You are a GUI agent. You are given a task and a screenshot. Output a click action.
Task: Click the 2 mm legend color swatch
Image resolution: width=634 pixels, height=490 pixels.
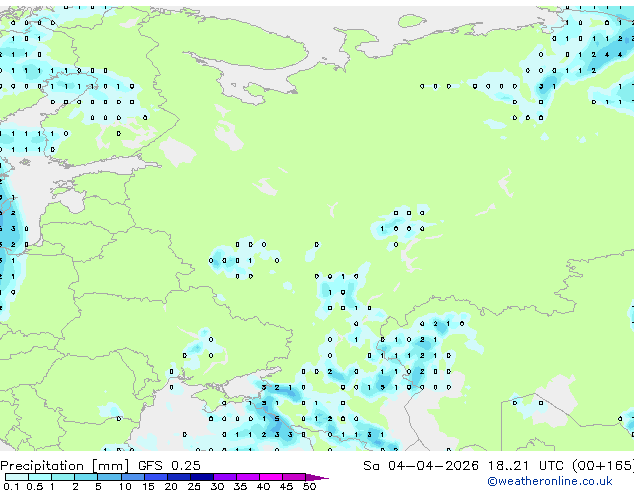(86, 477)
